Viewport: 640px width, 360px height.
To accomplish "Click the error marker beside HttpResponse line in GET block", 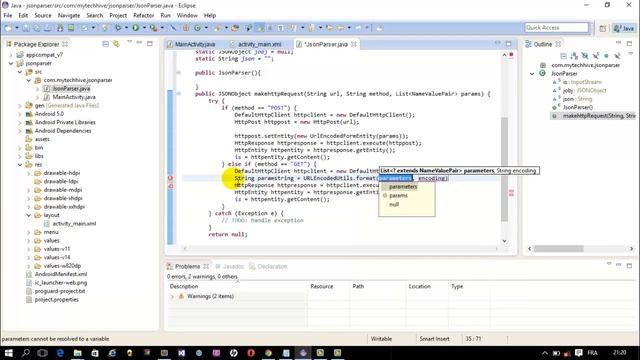I will coord(171,186).
